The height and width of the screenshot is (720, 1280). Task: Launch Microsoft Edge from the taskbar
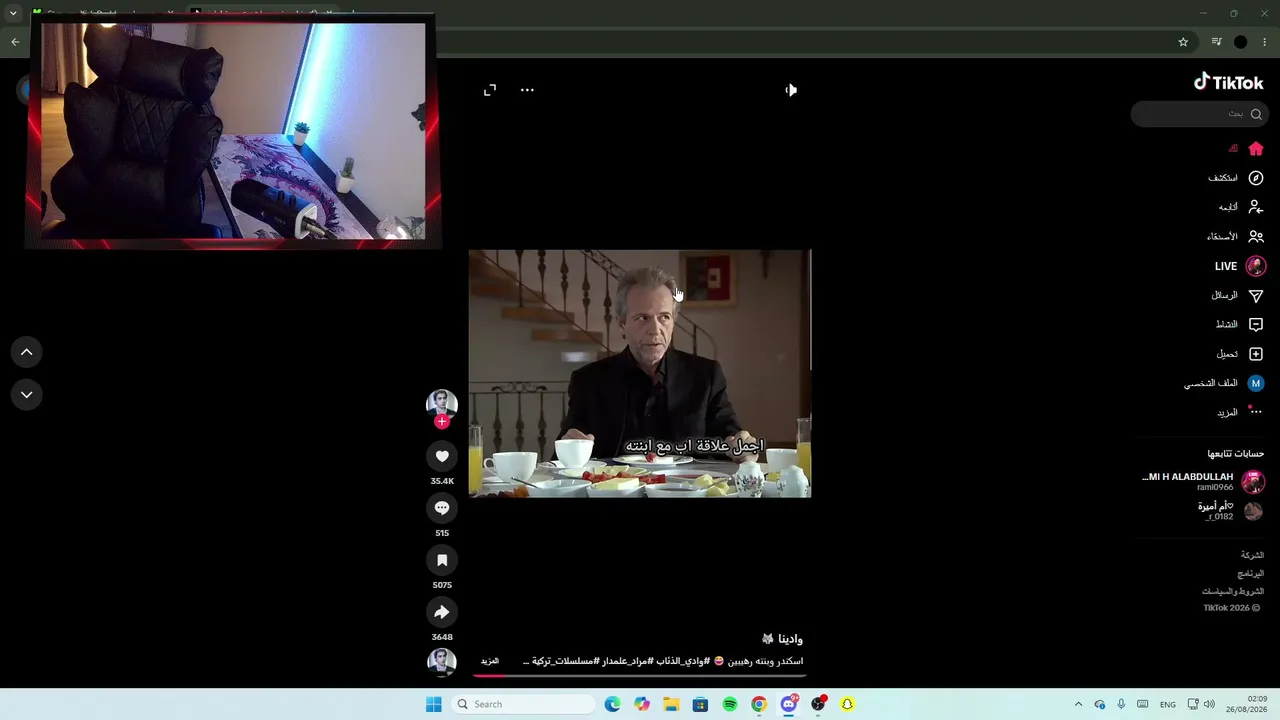[613, 704]
